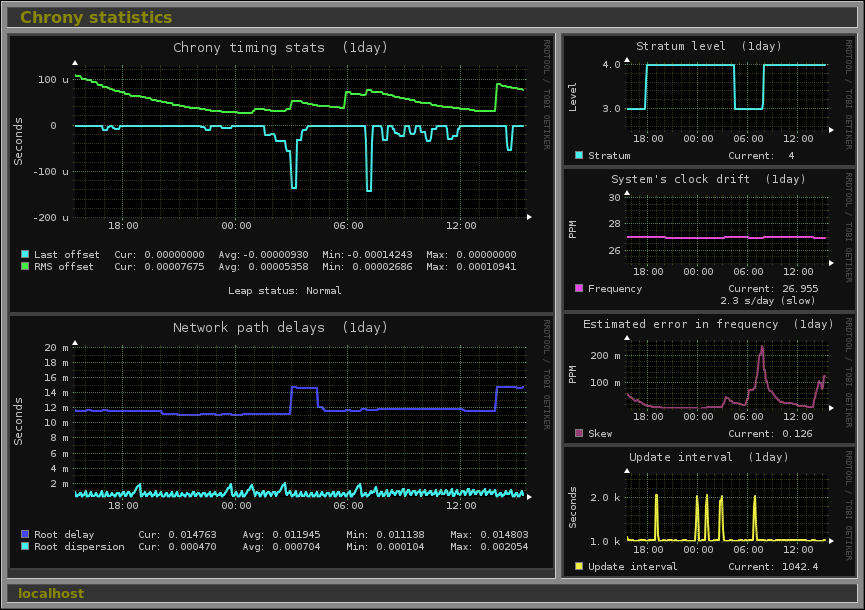Viewport: 865px width, 610px height.
Task: Select the Root dispersion legend swatch
Action: click(25, 547)
